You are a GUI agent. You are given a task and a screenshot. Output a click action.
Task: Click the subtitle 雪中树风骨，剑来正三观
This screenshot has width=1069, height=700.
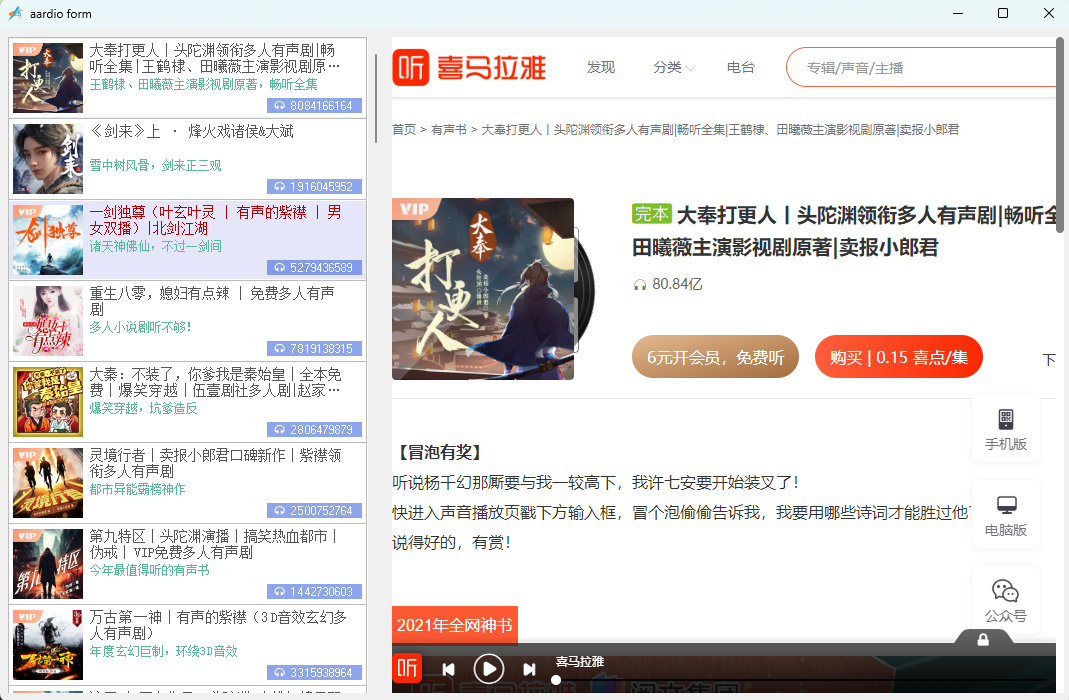point(155,166)
